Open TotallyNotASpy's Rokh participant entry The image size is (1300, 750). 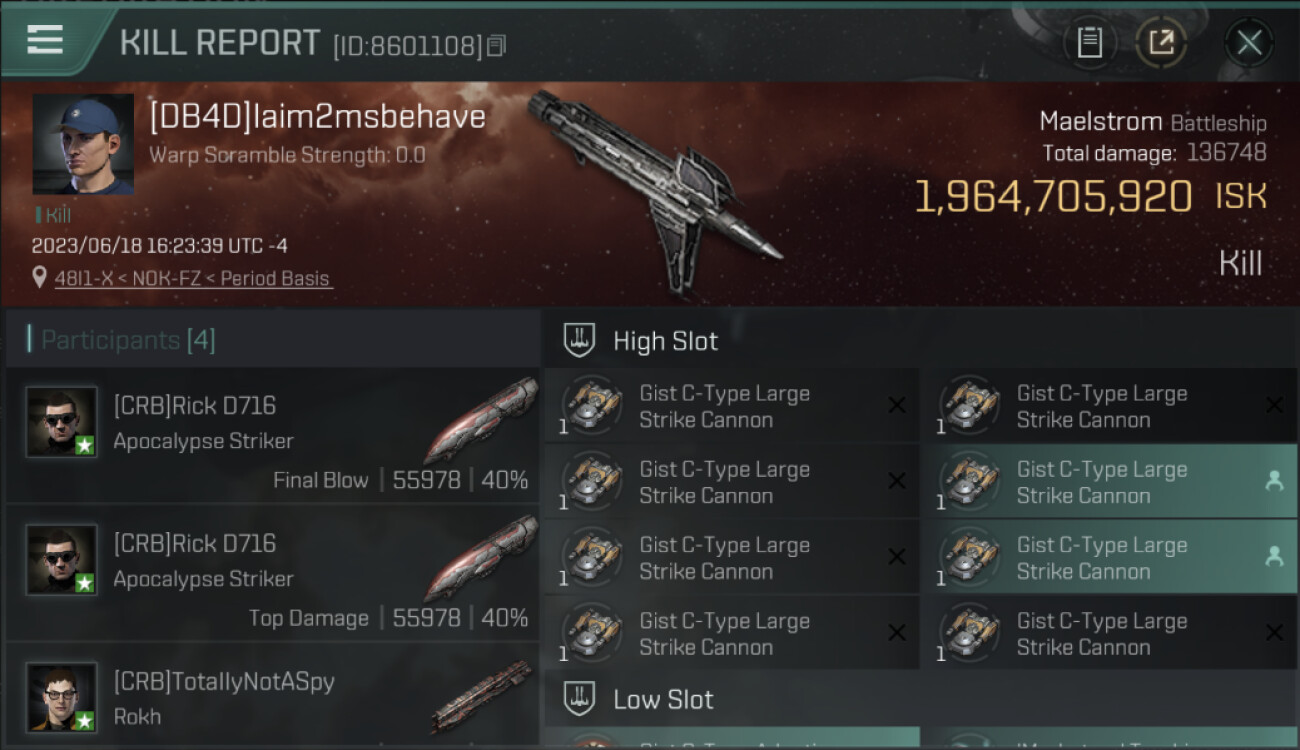(x=272, y=697)
